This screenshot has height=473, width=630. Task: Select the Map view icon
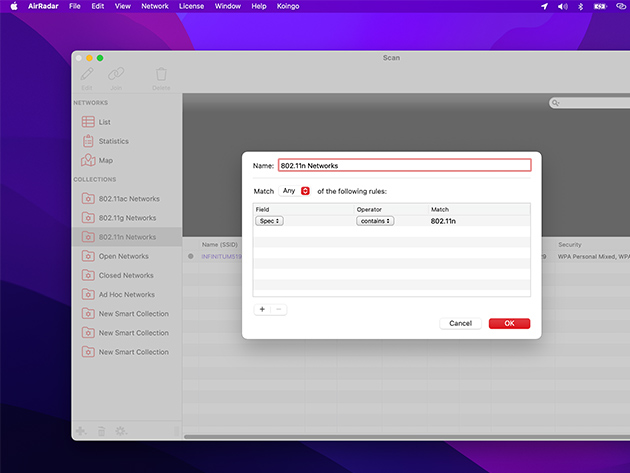click(88, 160)
